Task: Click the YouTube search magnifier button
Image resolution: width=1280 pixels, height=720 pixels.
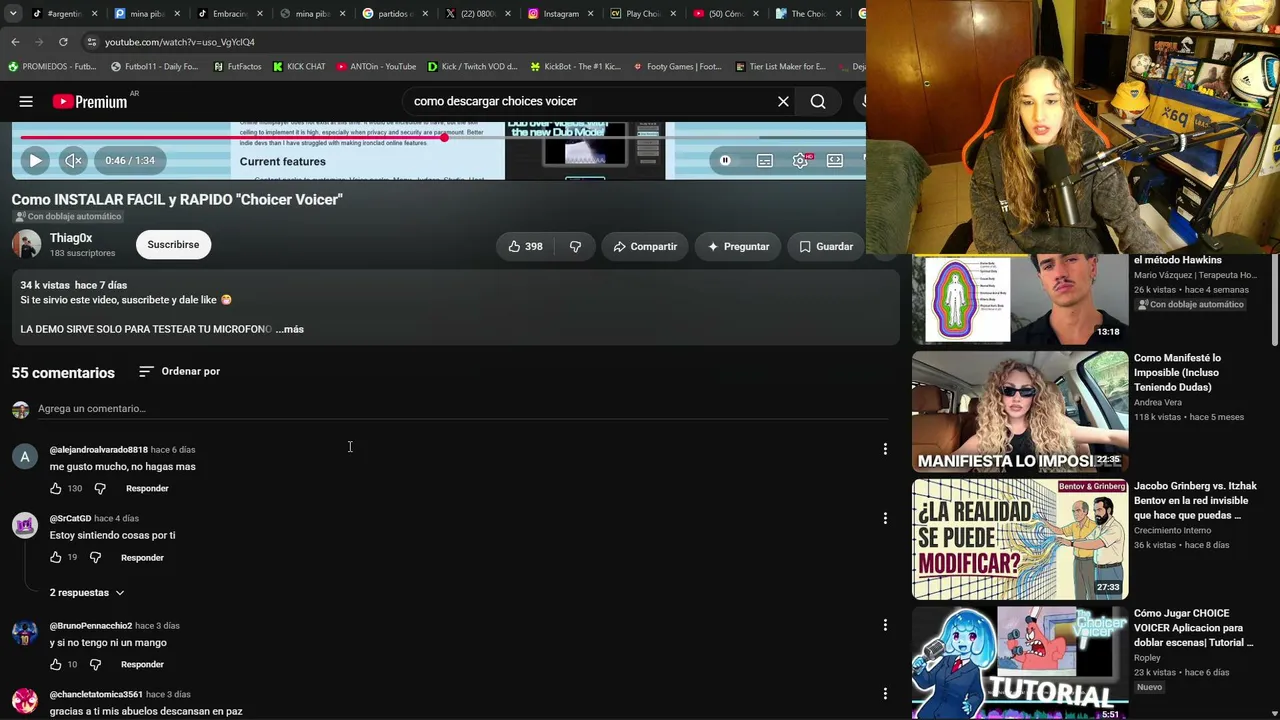Action: (818, 101)
